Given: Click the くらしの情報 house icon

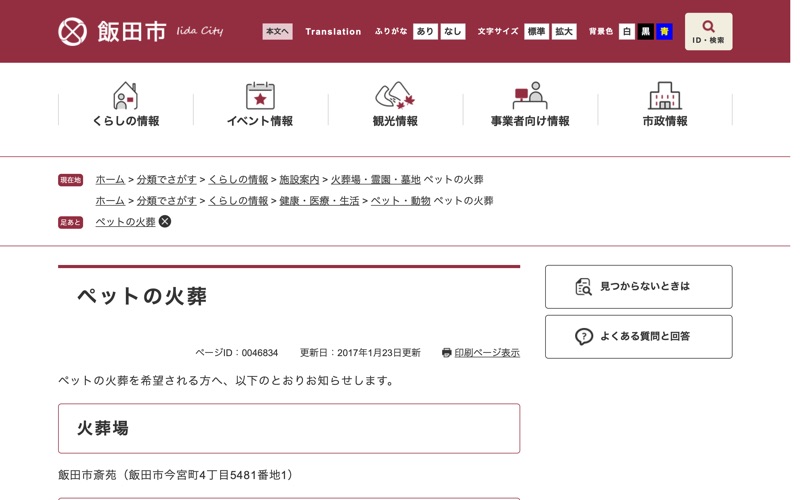Looking at the screenshot, I should coord(126,95).
